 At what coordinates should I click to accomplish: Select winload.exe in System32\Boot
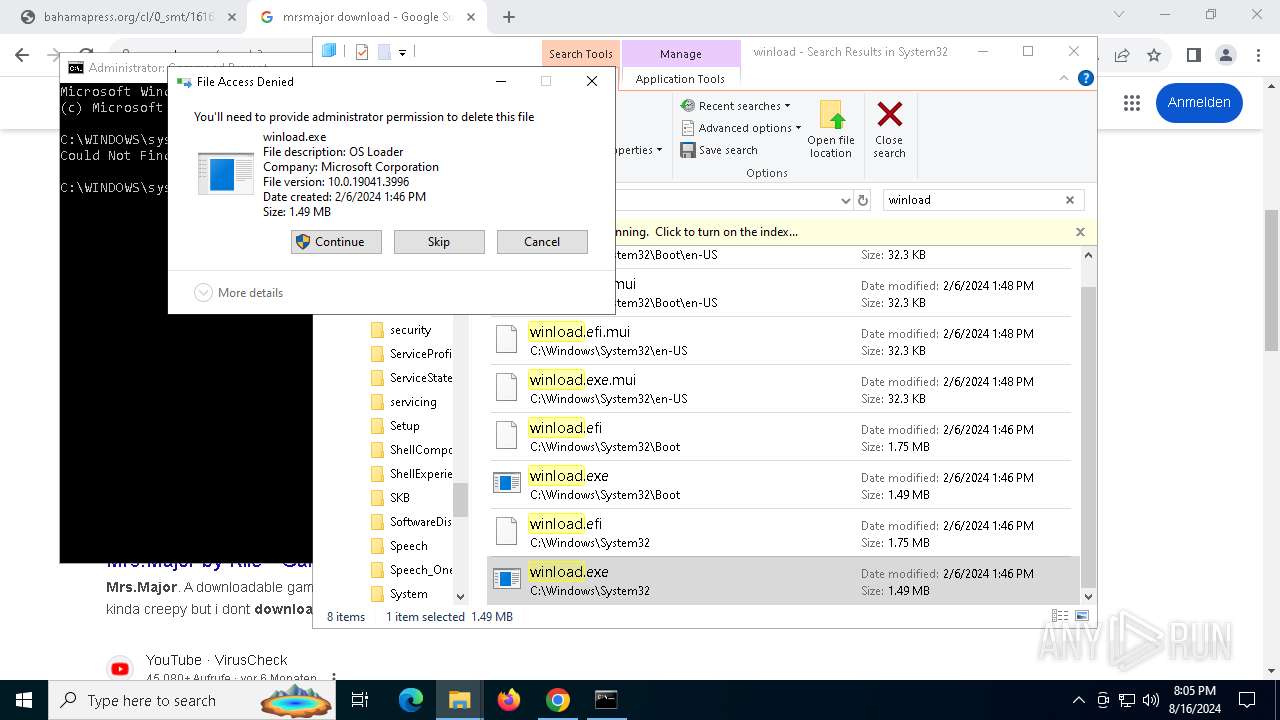pos(780,485)
